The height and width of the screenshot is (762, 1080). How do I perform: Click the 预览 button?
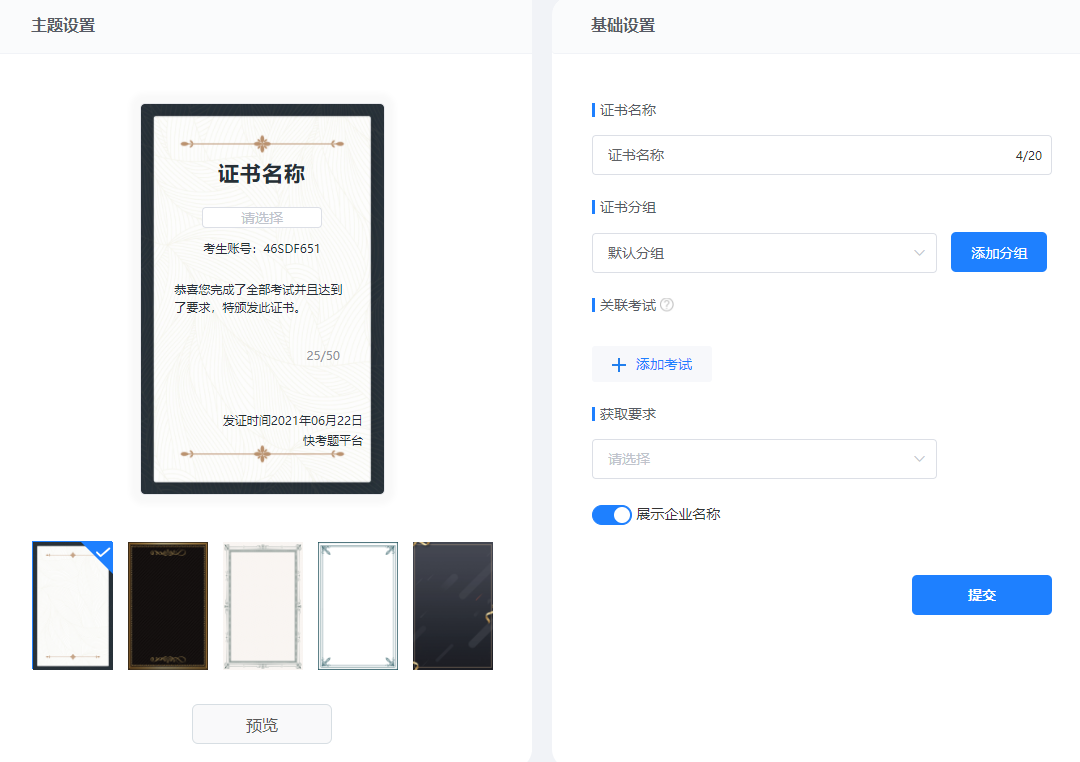point(262,725)
